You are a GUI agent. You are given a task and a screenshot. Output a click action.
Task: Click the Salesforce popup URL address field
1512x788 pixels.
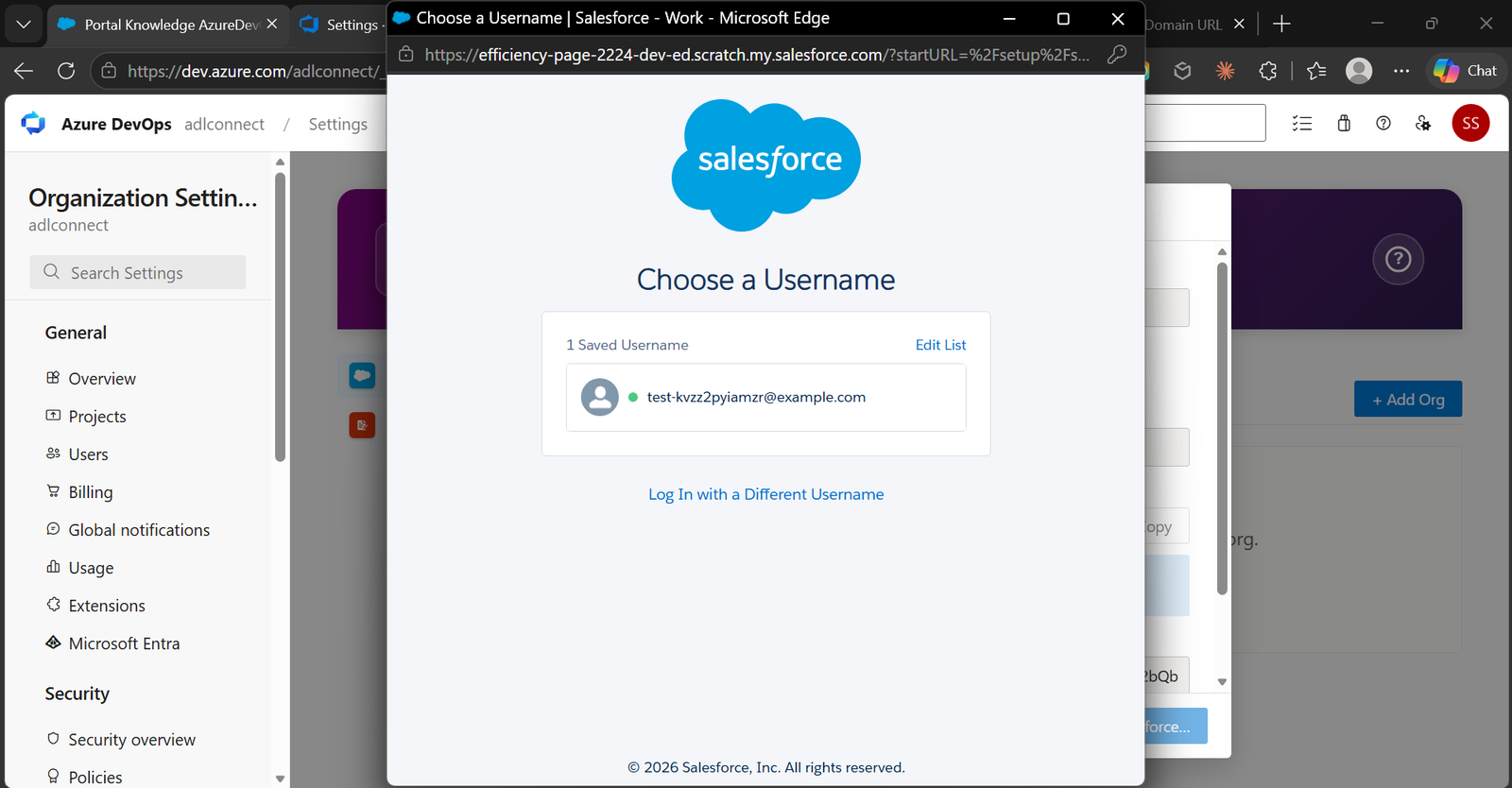[x=756, y=55]
